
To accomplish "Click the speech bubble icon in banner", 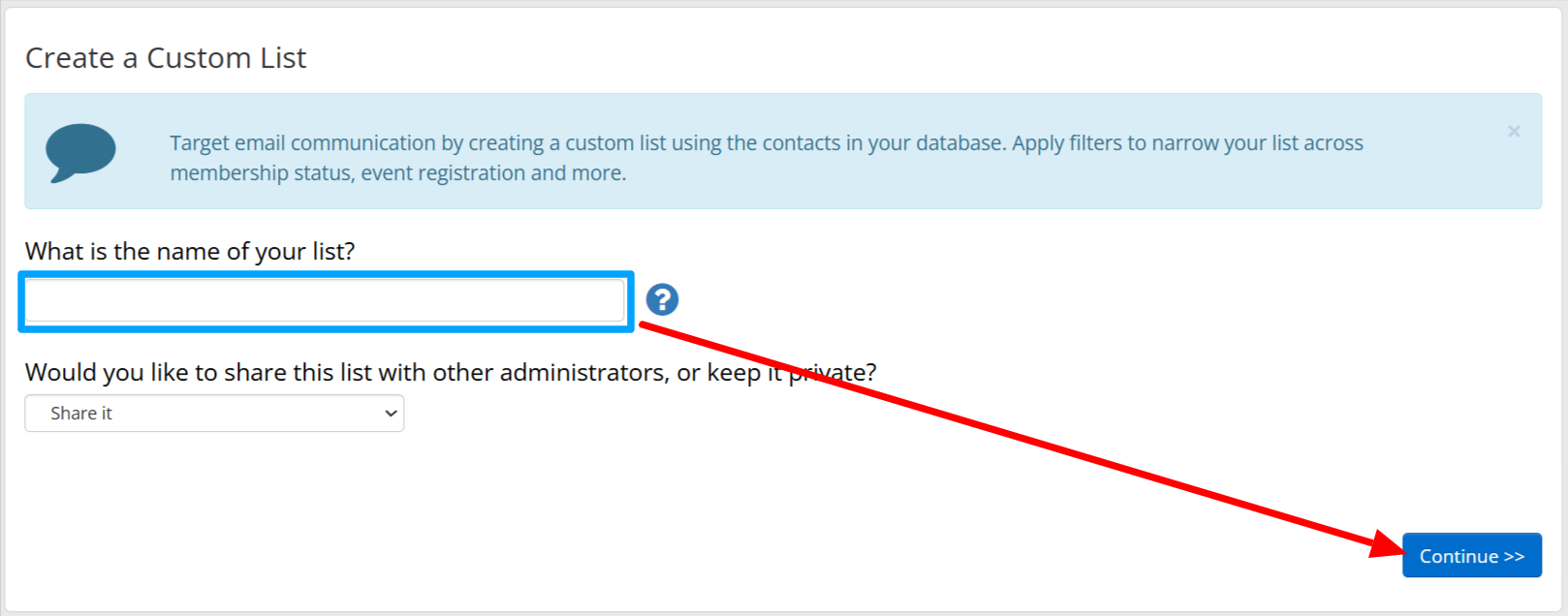I will [80, 152].
